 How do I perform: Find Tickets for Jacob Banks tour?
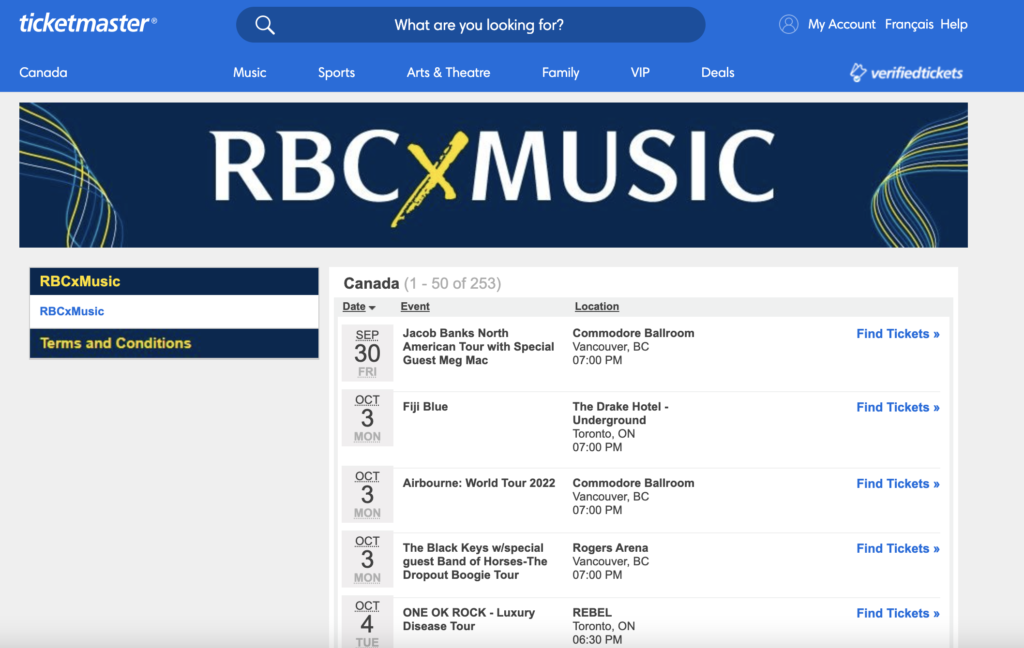point(897,334)
